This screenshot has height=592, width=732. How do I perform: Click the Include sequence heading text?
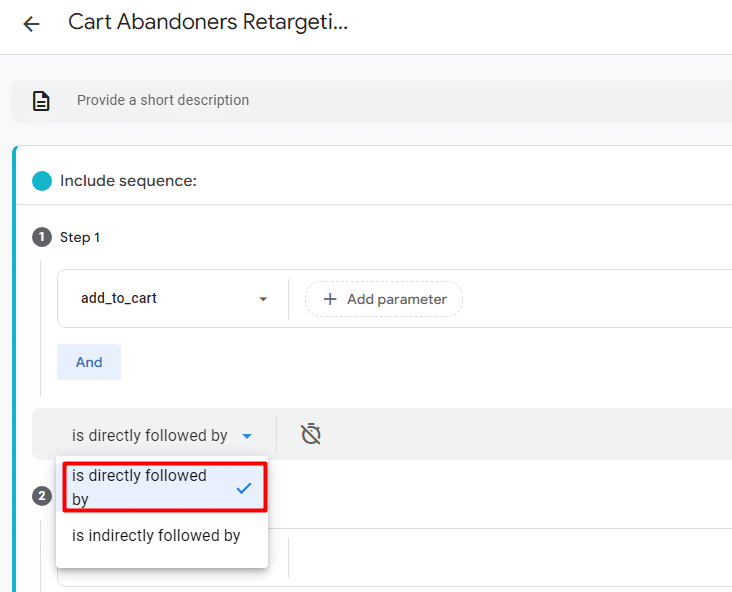[128, 181]
